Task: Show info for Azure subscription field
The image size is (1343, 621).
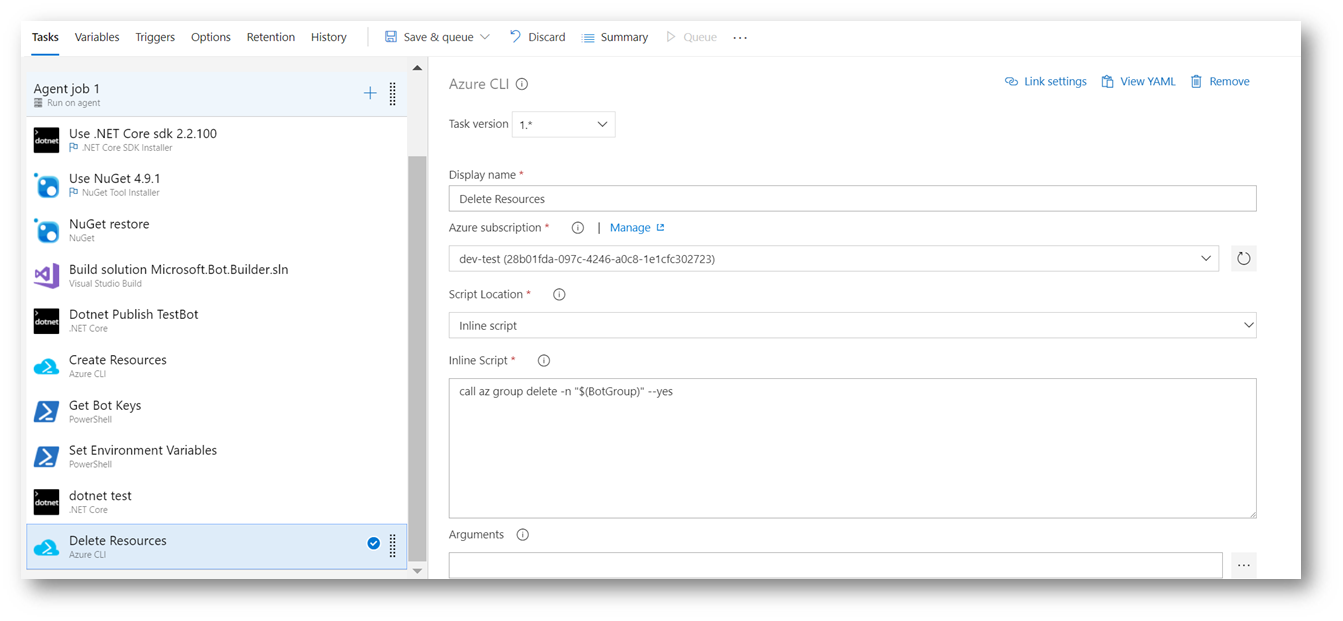Action: [578, 228]
